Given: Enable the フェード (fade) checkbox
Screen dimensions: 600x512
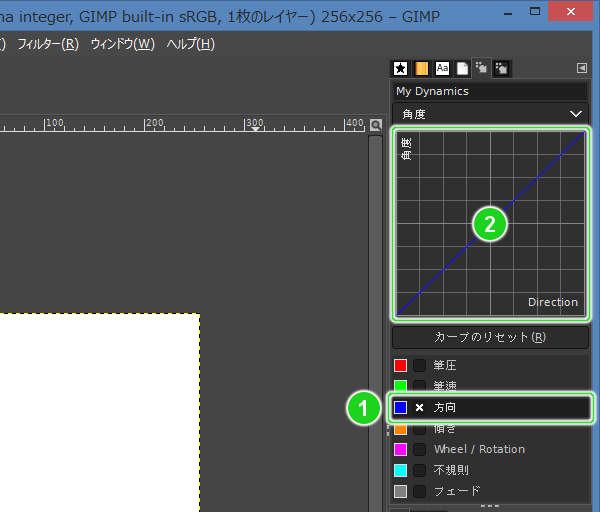Looking at the screenshot, I should click(420, 491).
